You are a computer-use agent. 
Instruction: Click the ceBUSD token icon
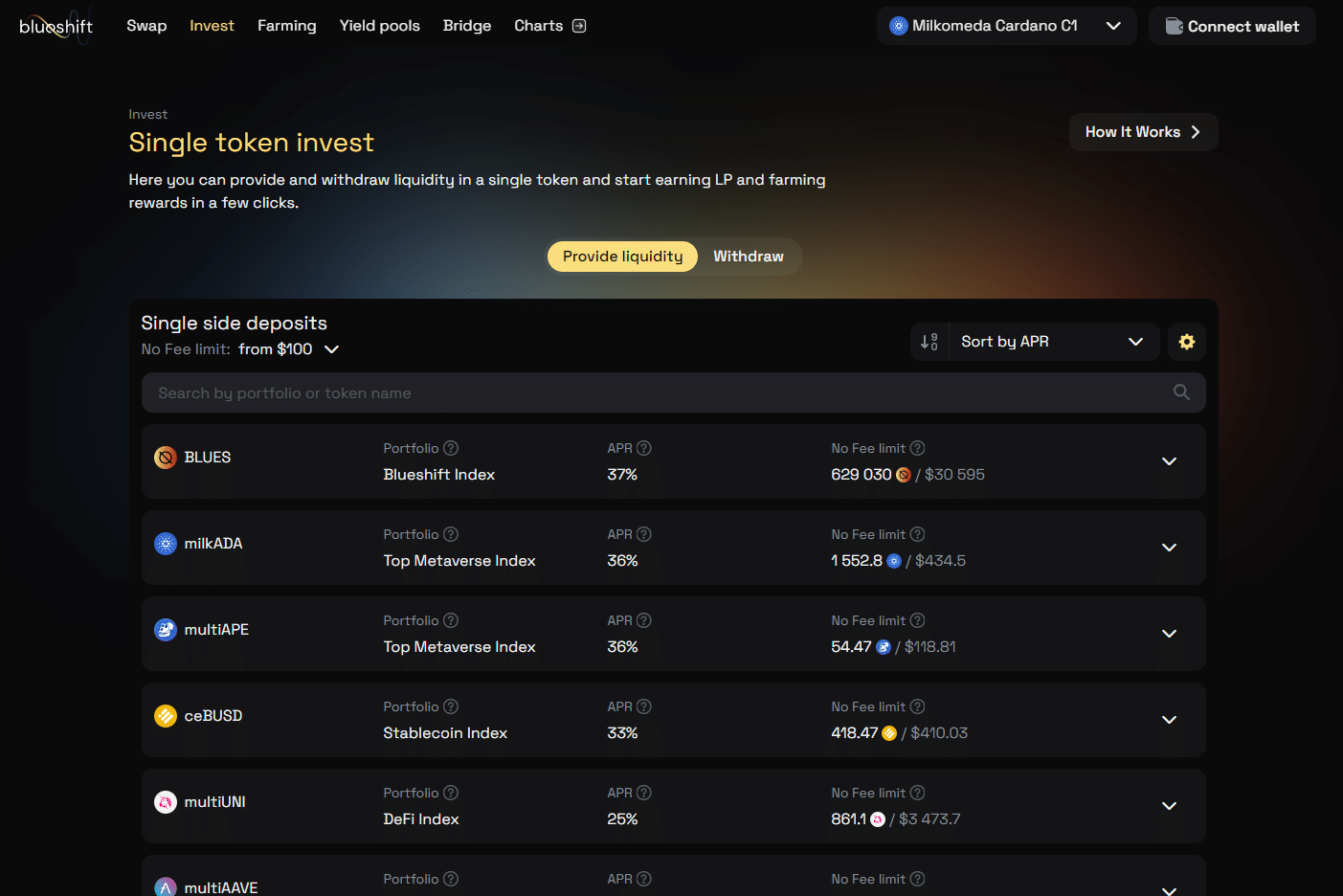166,716
